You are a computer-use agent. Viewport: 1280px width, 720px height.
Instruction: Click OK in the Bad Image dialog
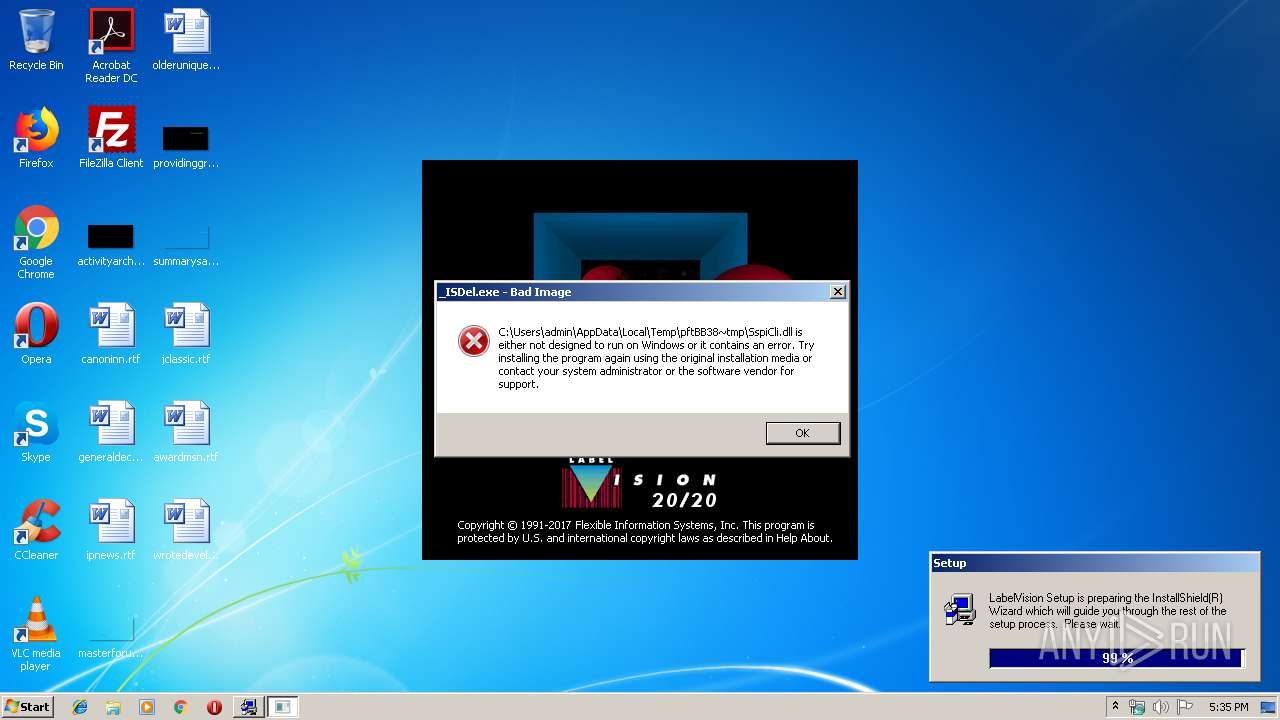802,433
